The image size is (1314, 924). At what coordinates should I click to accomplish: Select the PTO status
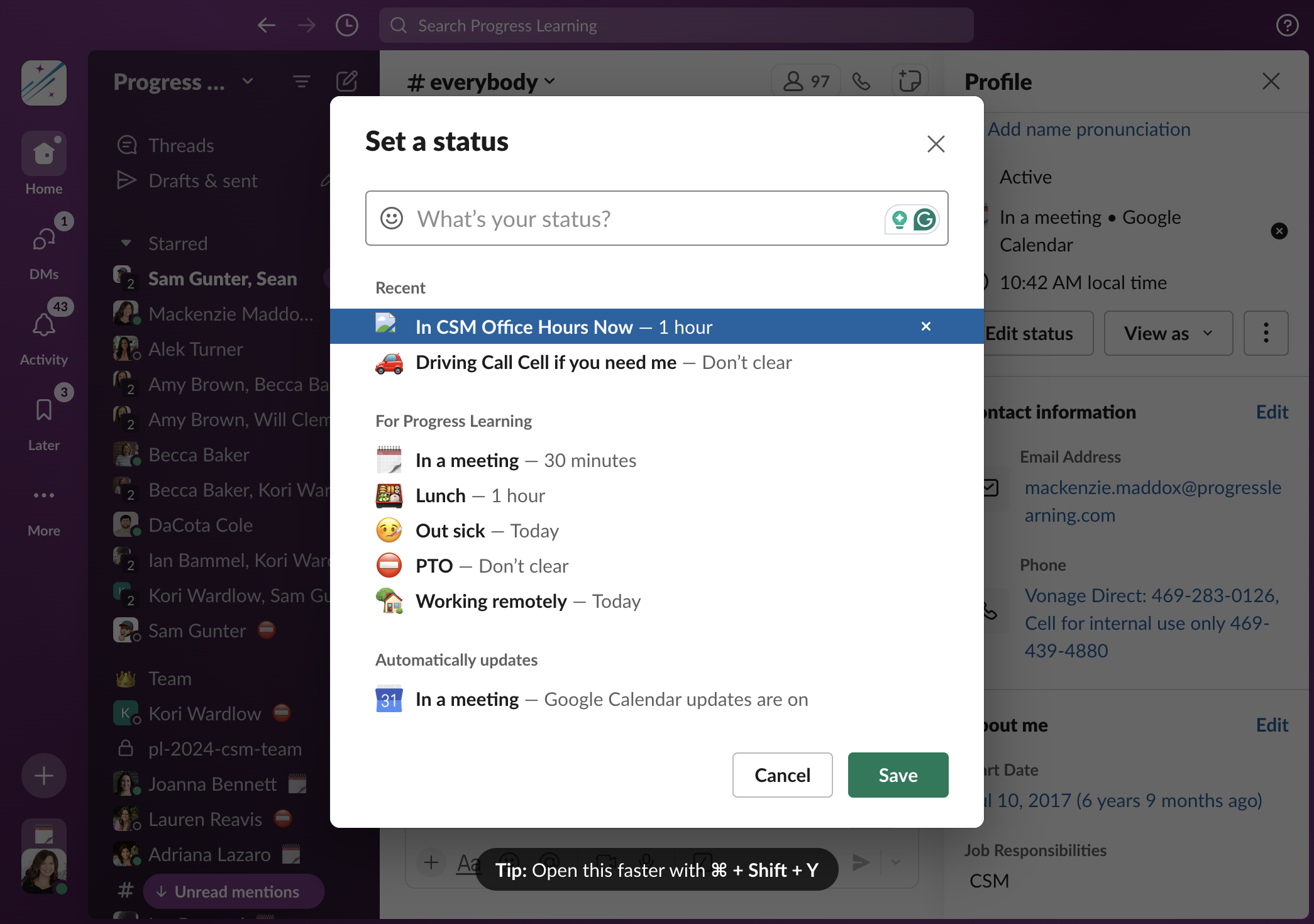point(656,566)
